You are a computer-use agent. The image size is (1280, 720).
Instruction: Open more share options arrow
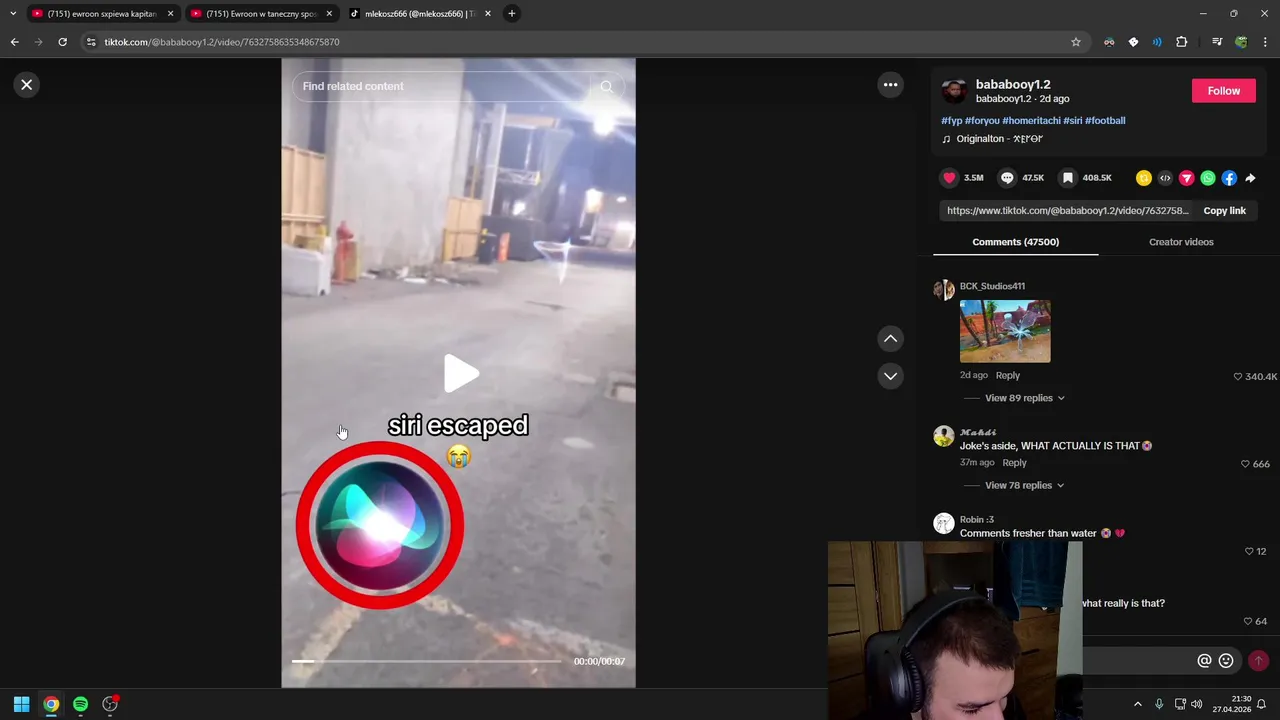pyautogui.click(x=1250, y=178)
